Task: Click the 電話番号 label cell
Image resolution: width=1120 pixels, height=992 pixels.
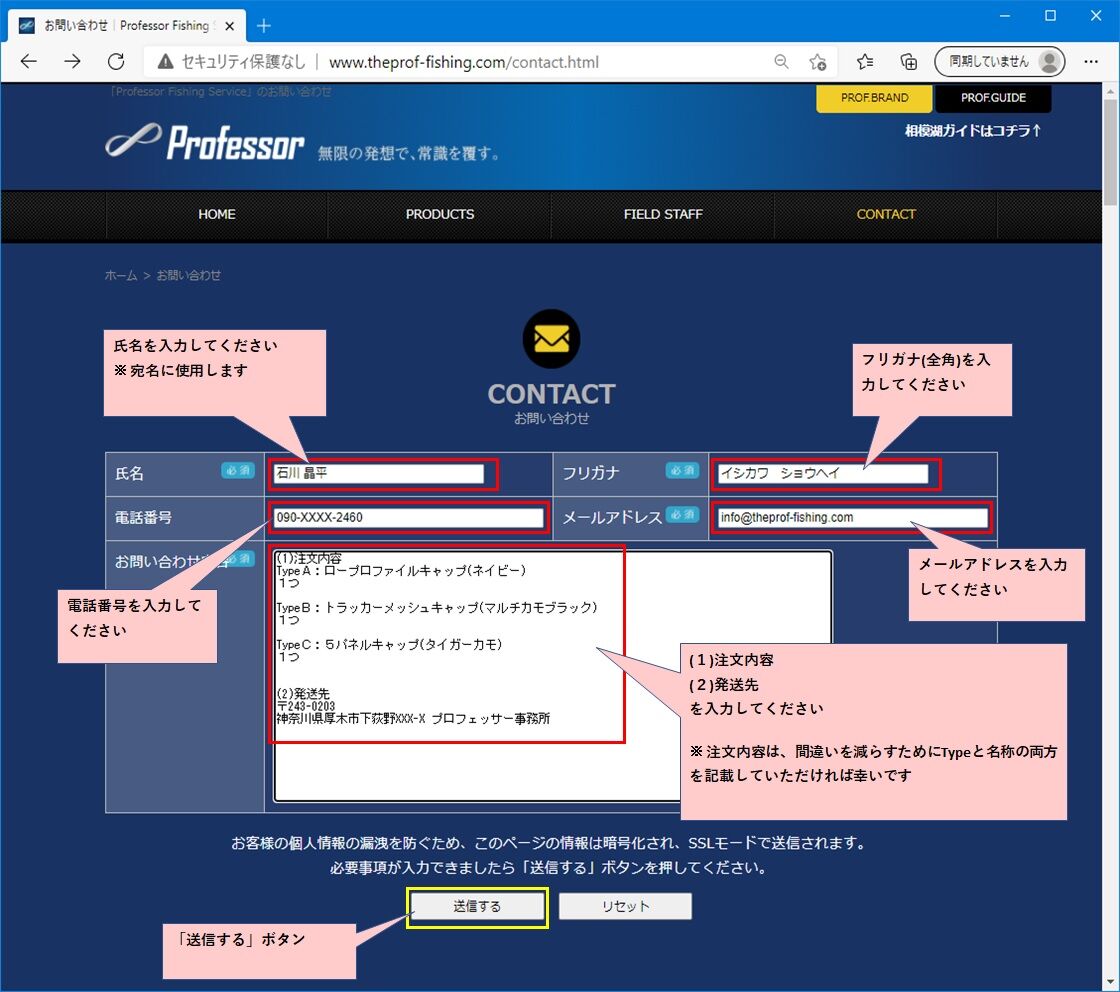Action: [185, 518]
